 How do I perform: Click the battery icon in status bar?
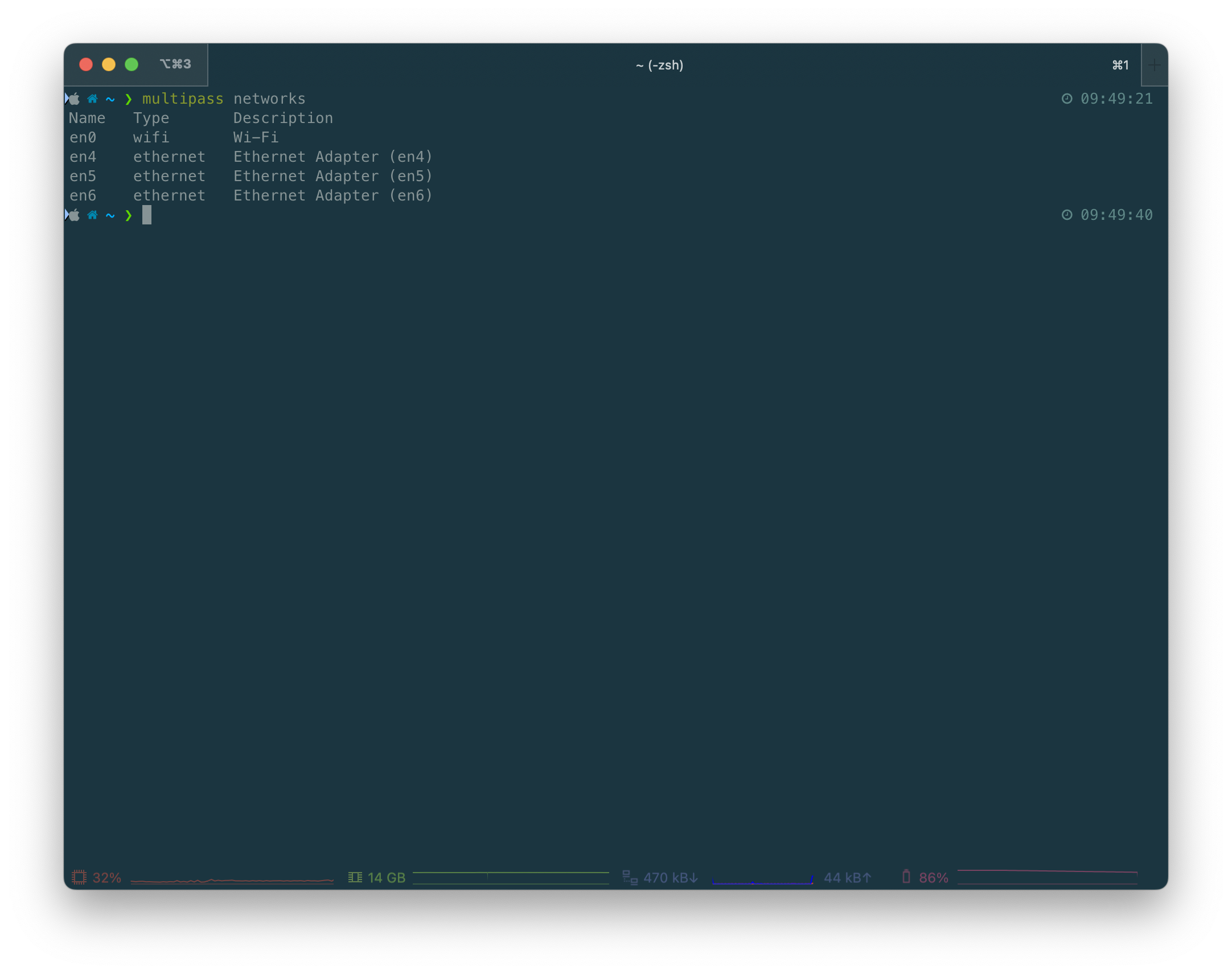coord(906,877)
